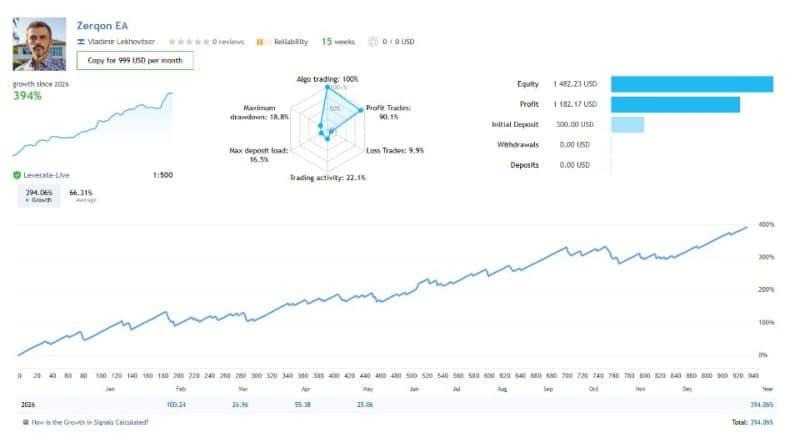800x448 pixels.
Task: Click the star rating icons
Action: (189, 42)
